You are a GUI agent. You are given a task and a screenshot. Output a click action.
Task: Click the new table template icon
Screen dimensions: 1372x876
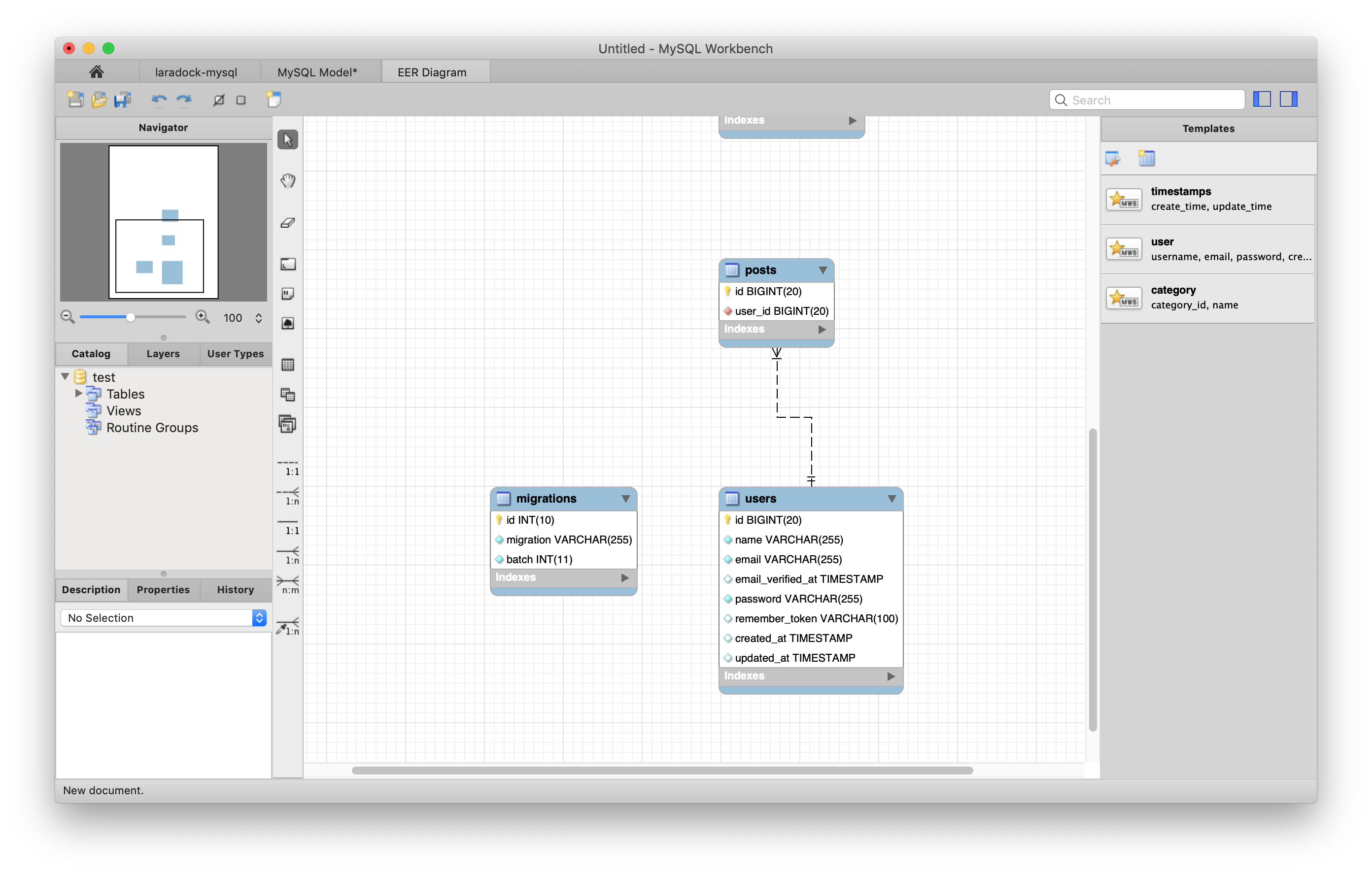click(x=1146, y=158)
